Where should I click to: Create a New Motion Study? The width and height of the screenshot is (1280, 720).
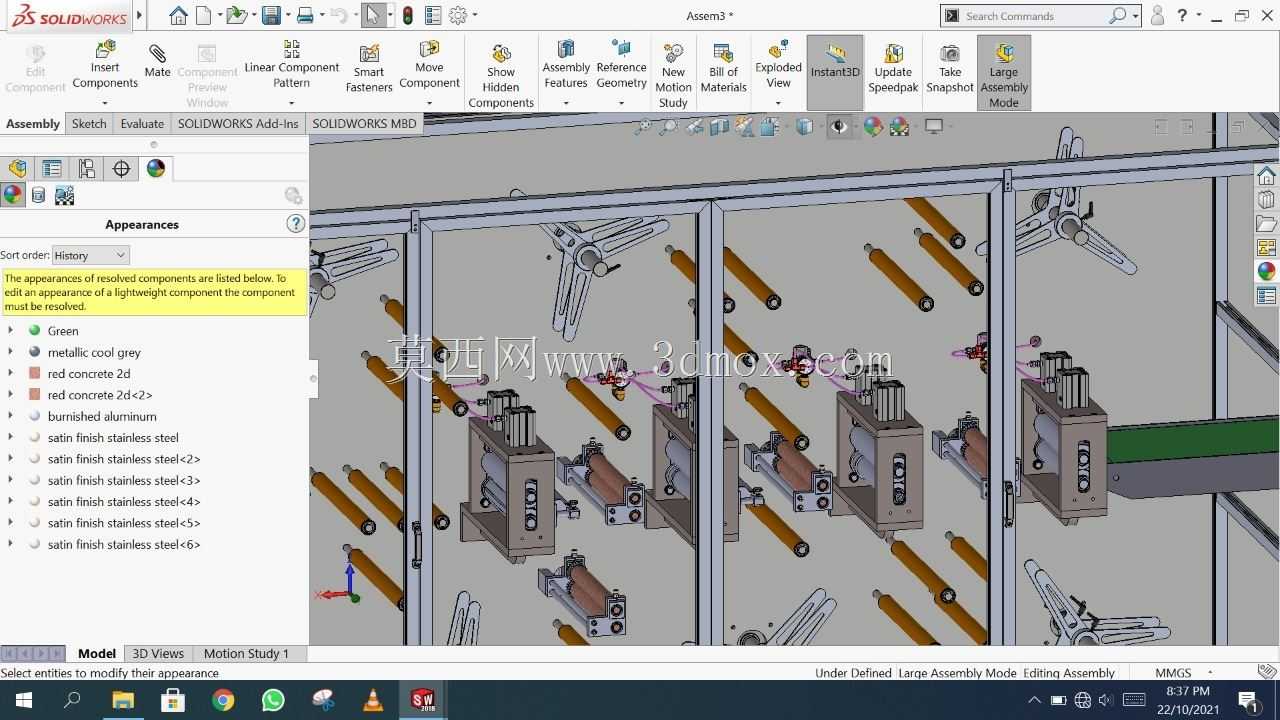tap(673, 75)
